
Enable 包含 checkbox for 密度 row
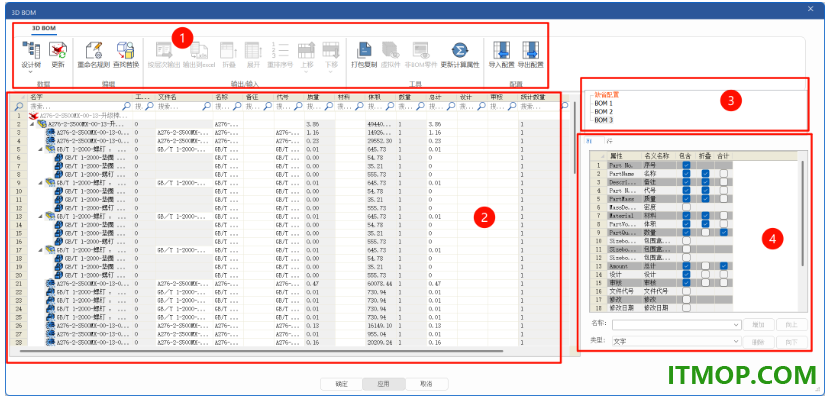(686, 207)
